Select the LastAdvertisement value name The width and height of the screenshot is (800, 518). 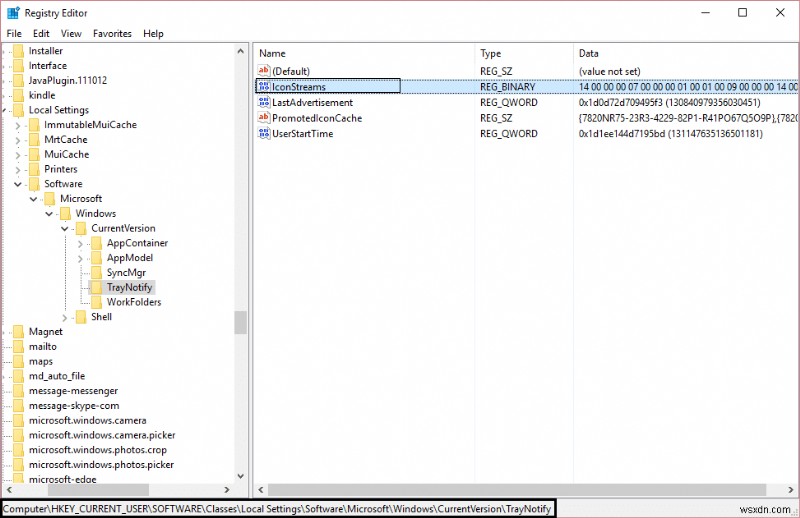[x=312, y=103]
